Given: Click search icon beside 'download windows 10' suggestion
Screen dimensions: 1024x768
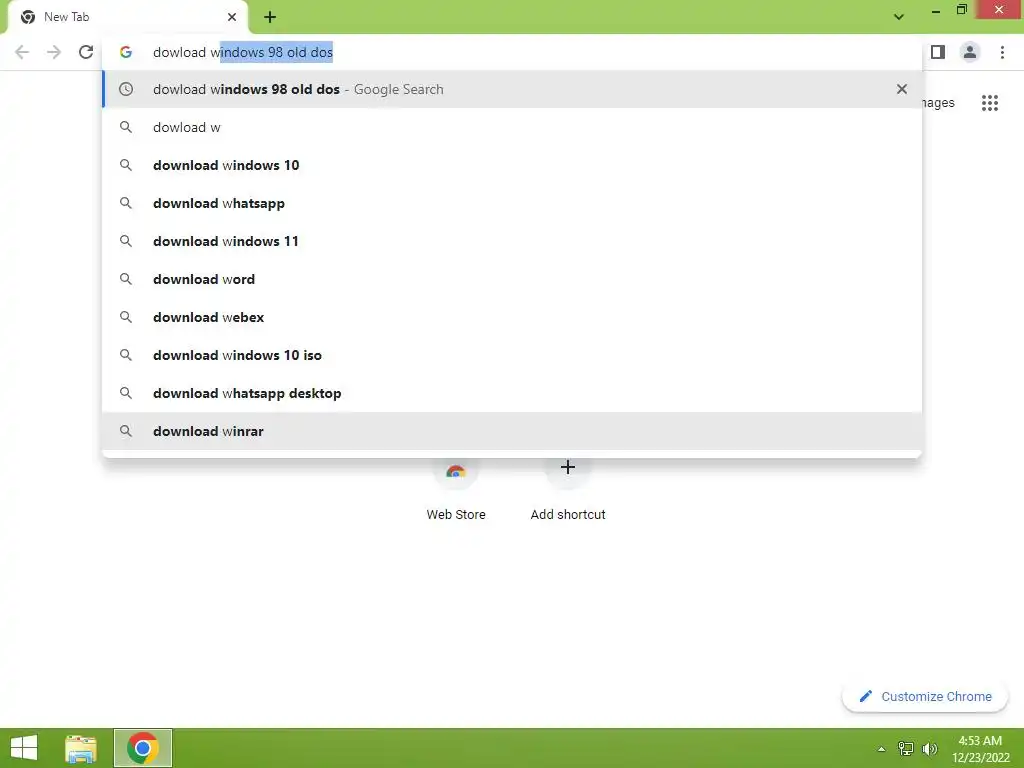Looking at the screenshot, I should pyautogui.click(x=126, y=165).
